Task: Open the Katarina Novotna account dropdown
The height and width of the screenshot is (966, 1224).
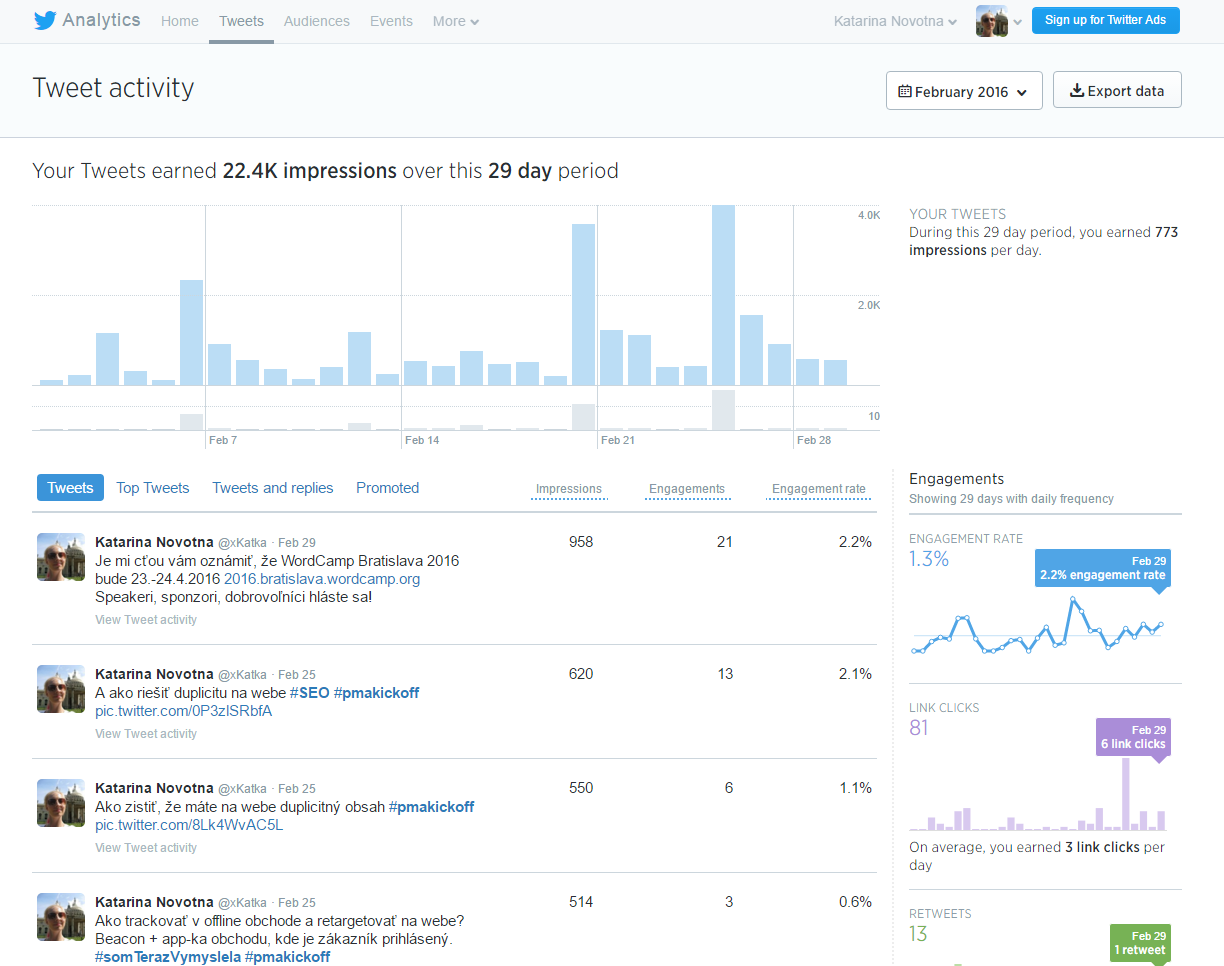Action: (x=895, y=21)
